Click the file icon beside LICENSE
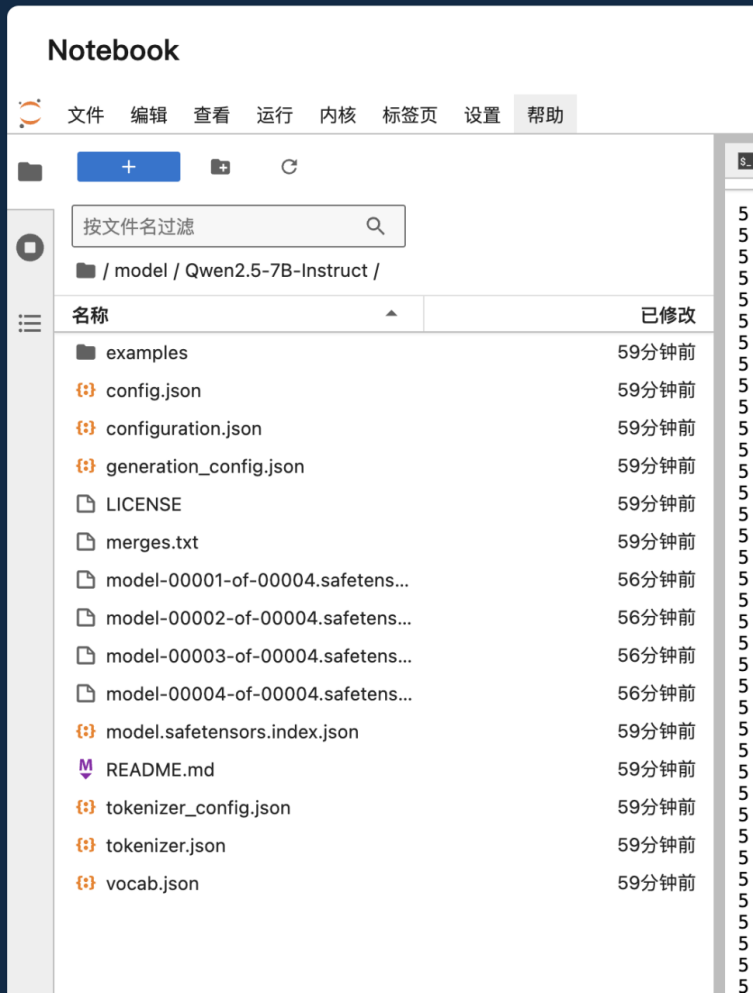Image resolution: width=753 pixels, height=994 pixels. pyautogui.click(x=86, y=504)
